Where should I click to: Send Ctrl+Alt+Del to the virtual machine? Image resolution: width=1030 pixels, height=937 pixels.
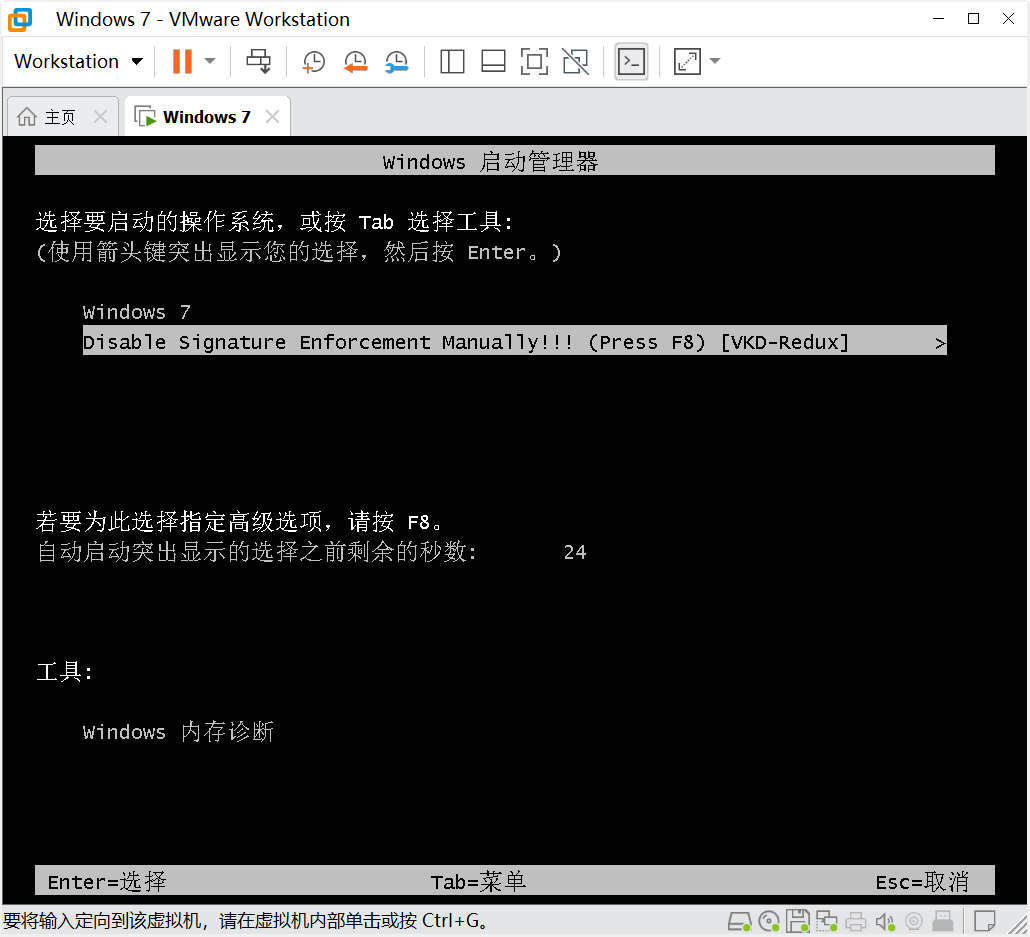[x=259, y=61]
